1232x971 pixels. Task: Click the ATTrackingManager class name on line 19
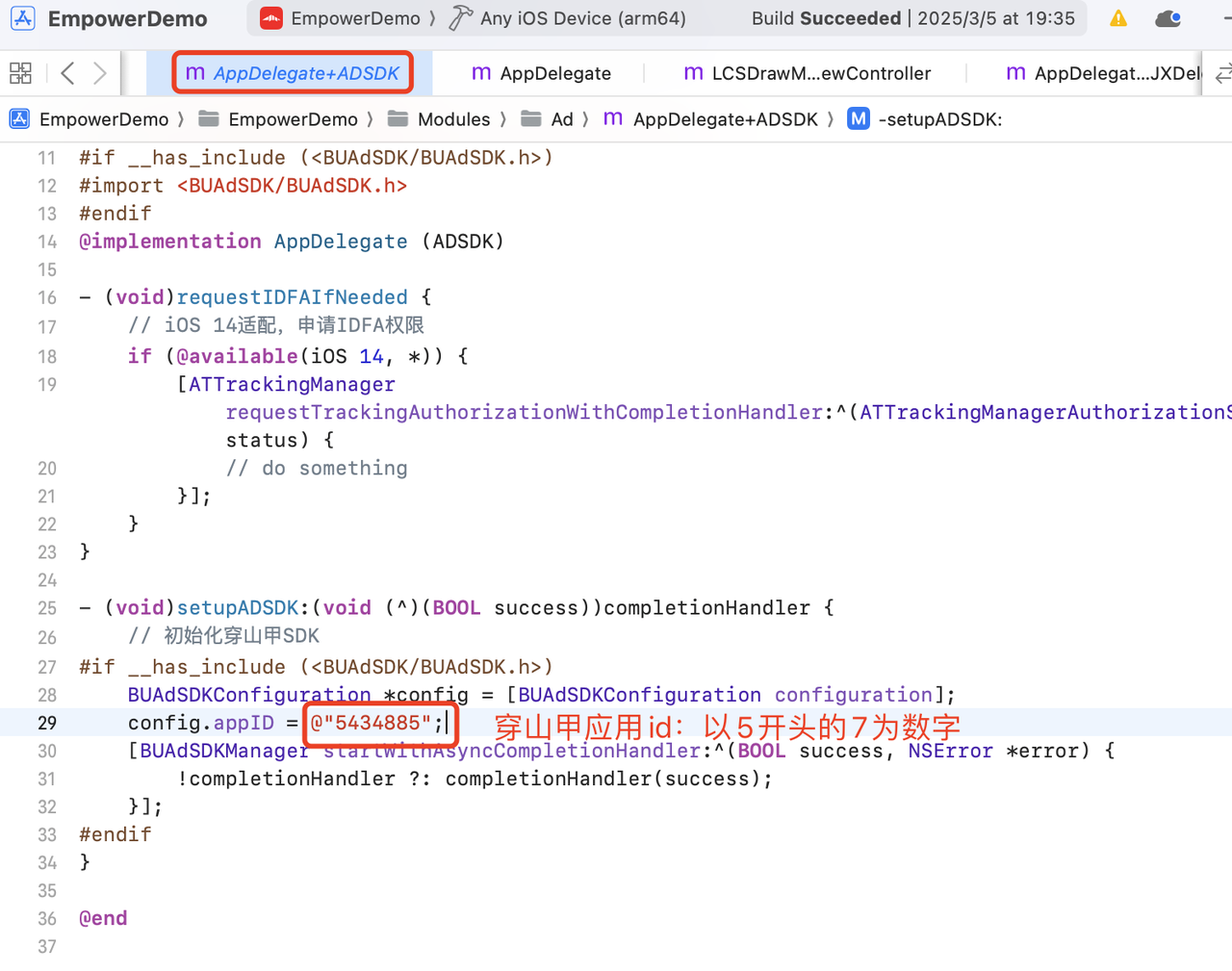pyautogui.click(x=292, y=385)
